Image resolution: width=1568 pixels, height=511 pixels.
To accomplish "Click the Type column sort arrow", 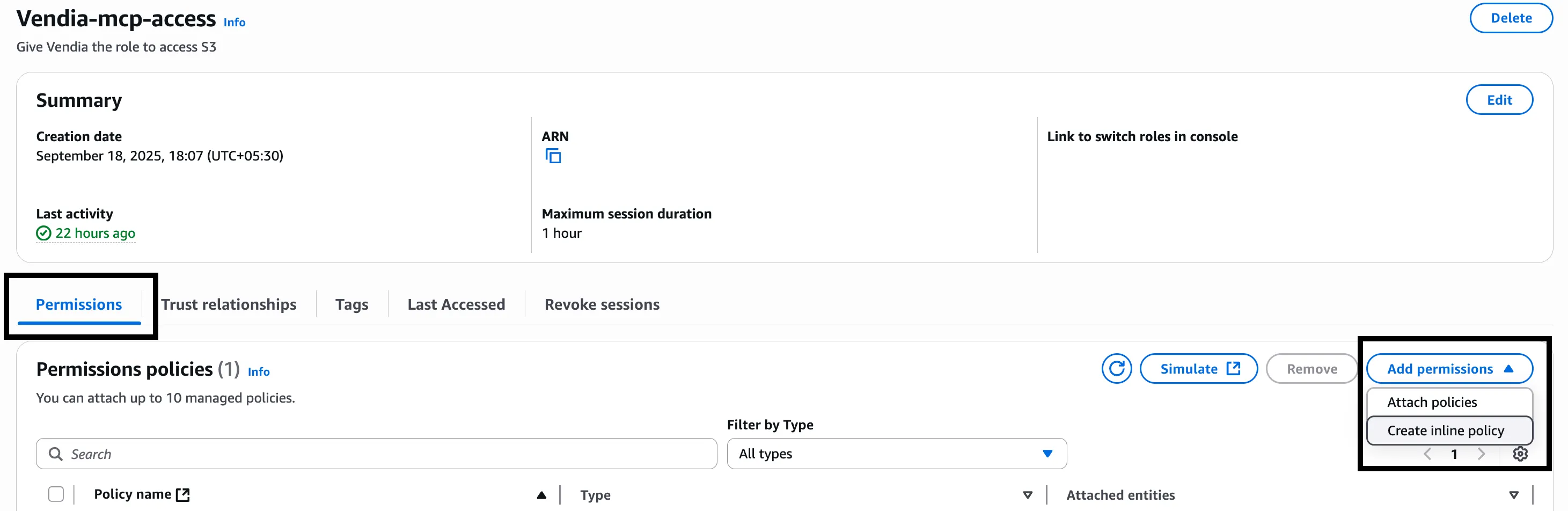I will coord(1027,495).
